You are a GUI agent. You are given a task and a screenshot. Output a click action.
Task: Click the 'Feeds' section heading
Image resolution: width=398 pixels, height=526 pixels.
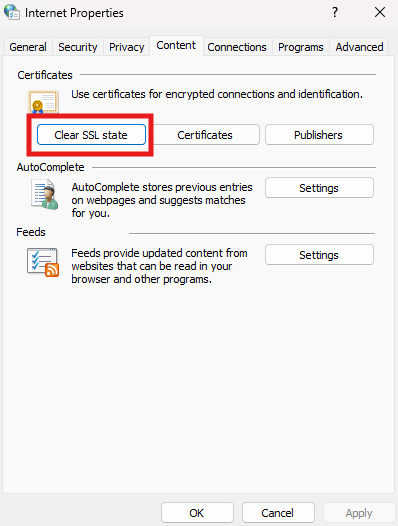31,232
